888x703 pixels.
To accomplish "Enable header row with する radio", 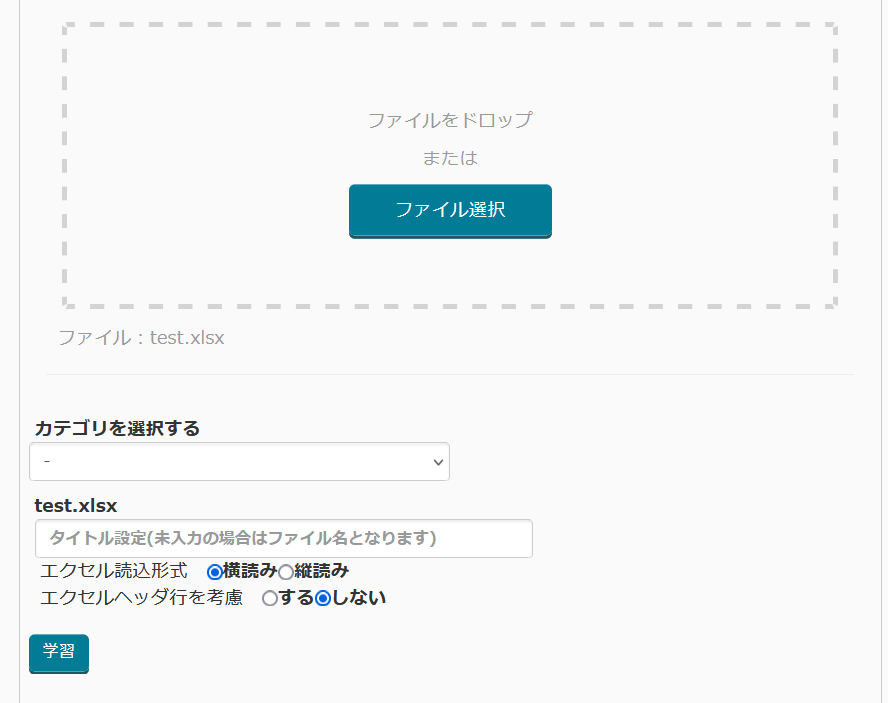I will [269, 599].
